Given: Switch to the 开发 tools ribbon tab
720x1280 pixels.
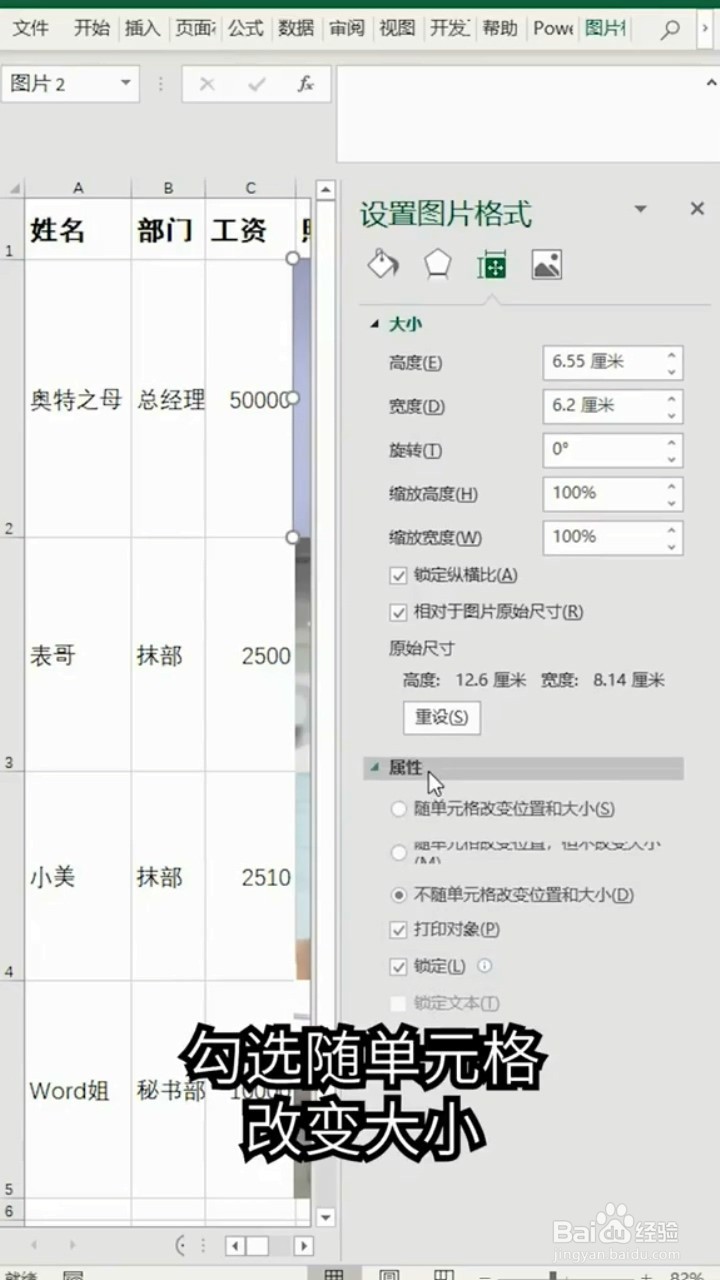Looking at the screenshot, I should pyautogui.click(x=449, y=28).
